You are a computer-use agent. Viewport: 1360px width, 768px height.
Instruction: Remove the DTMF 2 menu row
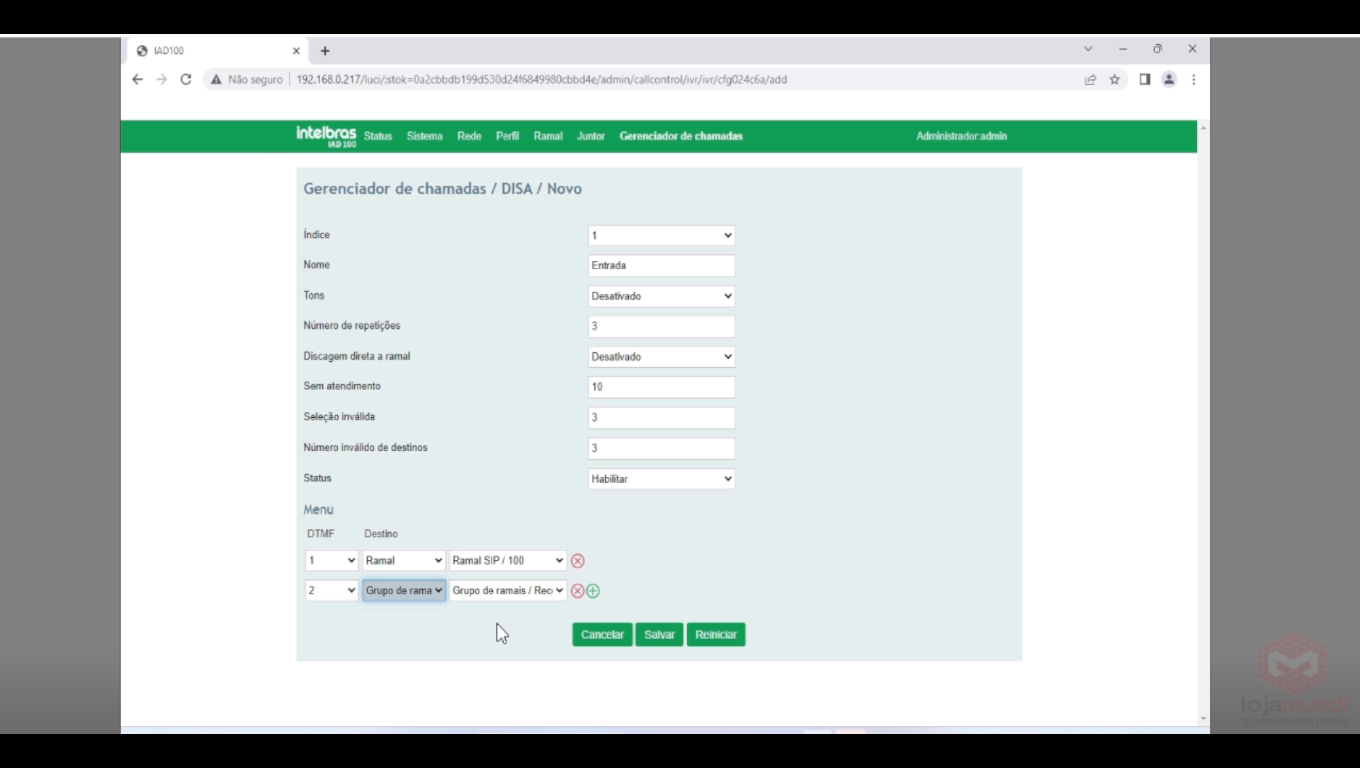tap(577, 591)
